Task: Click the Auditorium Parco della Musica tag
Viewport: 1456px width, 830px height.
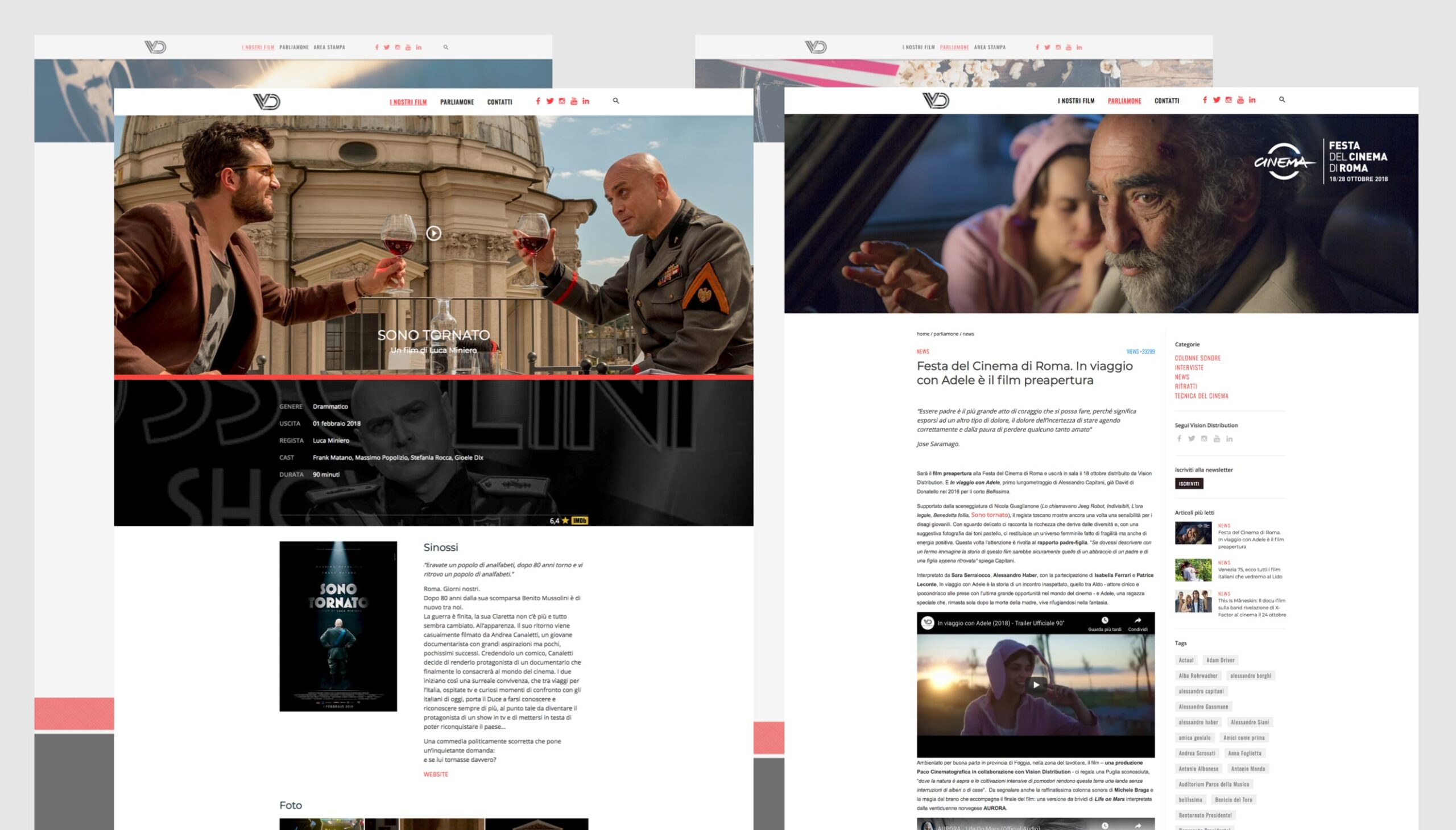Action: (x=1214, y=785)
